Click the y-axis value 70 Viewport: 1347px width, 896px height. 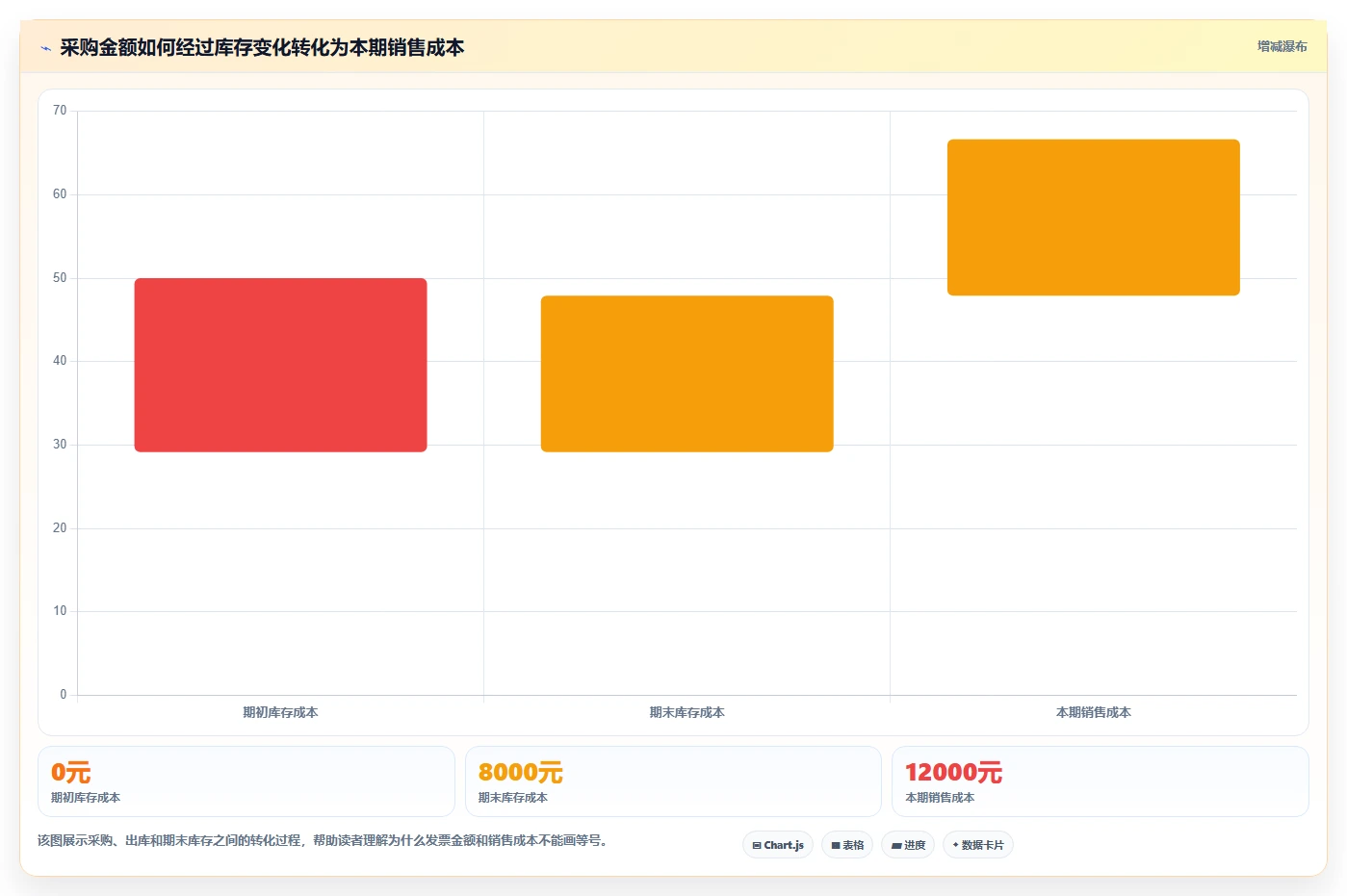[x=60, y=111]
